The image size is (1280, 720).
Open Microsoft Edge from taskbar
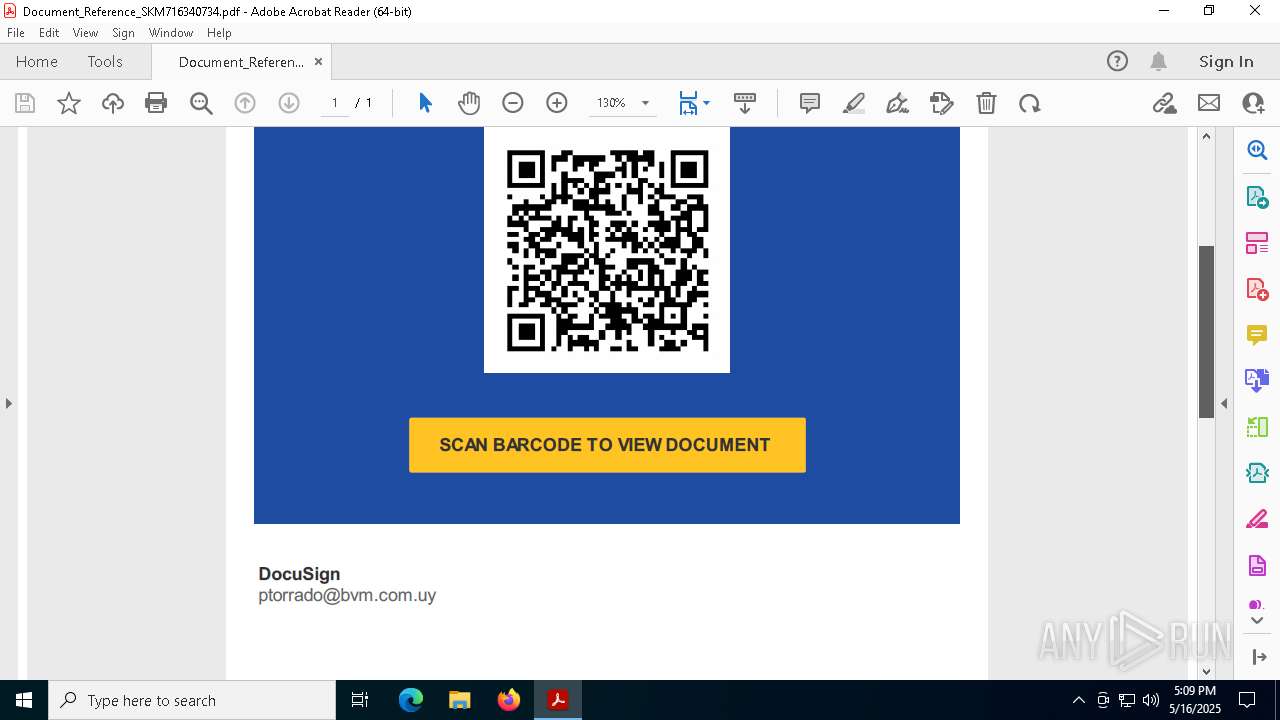coord(411,700)
